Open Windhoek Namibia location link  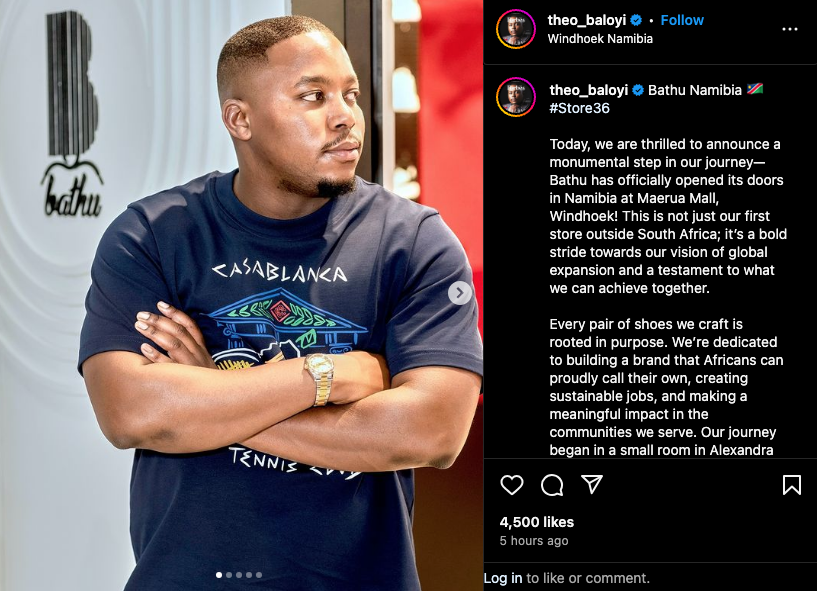[x=600, y=39]
